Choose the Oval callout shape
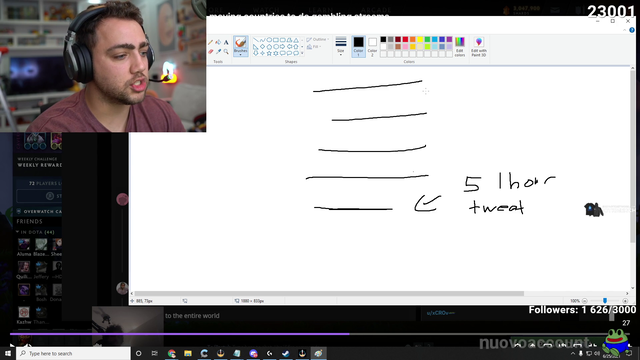The height and width of the screenshot is (360, 640). click(x=289, y=53)
